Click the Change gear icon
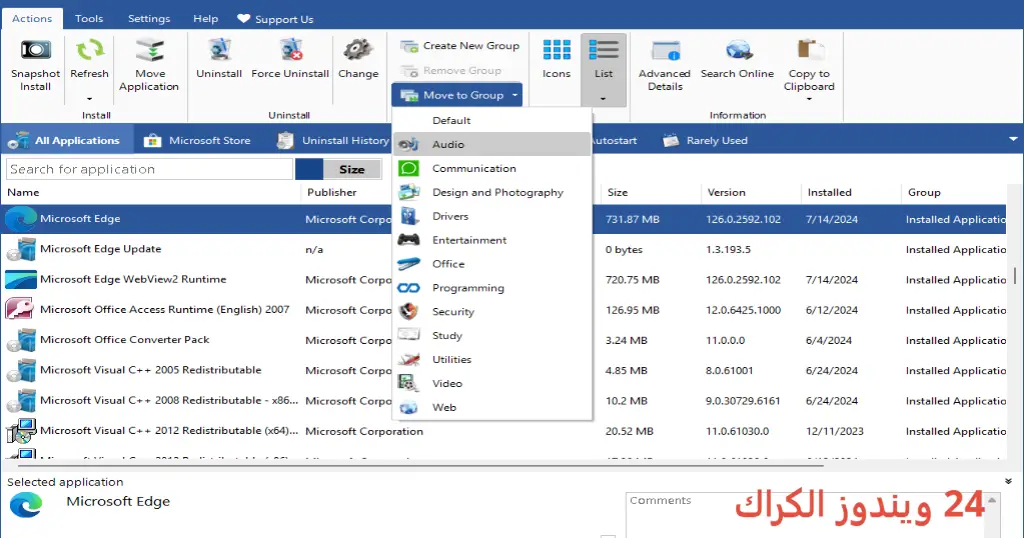Viewport: 1024px width, 538px height. pos(358,50)
